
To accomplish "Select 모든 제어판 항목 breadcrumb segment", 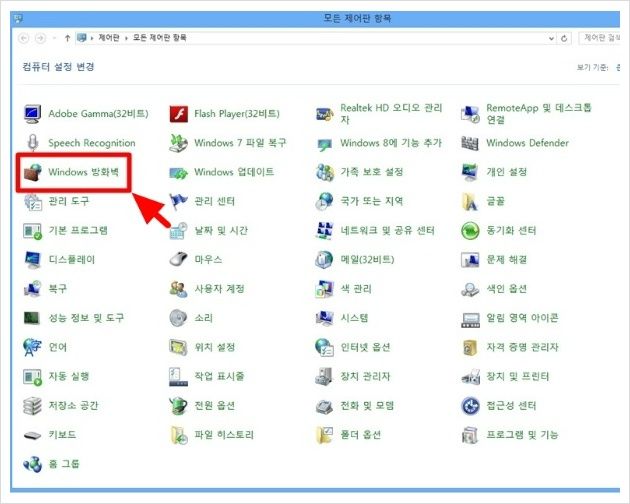I will click(x=160, y=38).
